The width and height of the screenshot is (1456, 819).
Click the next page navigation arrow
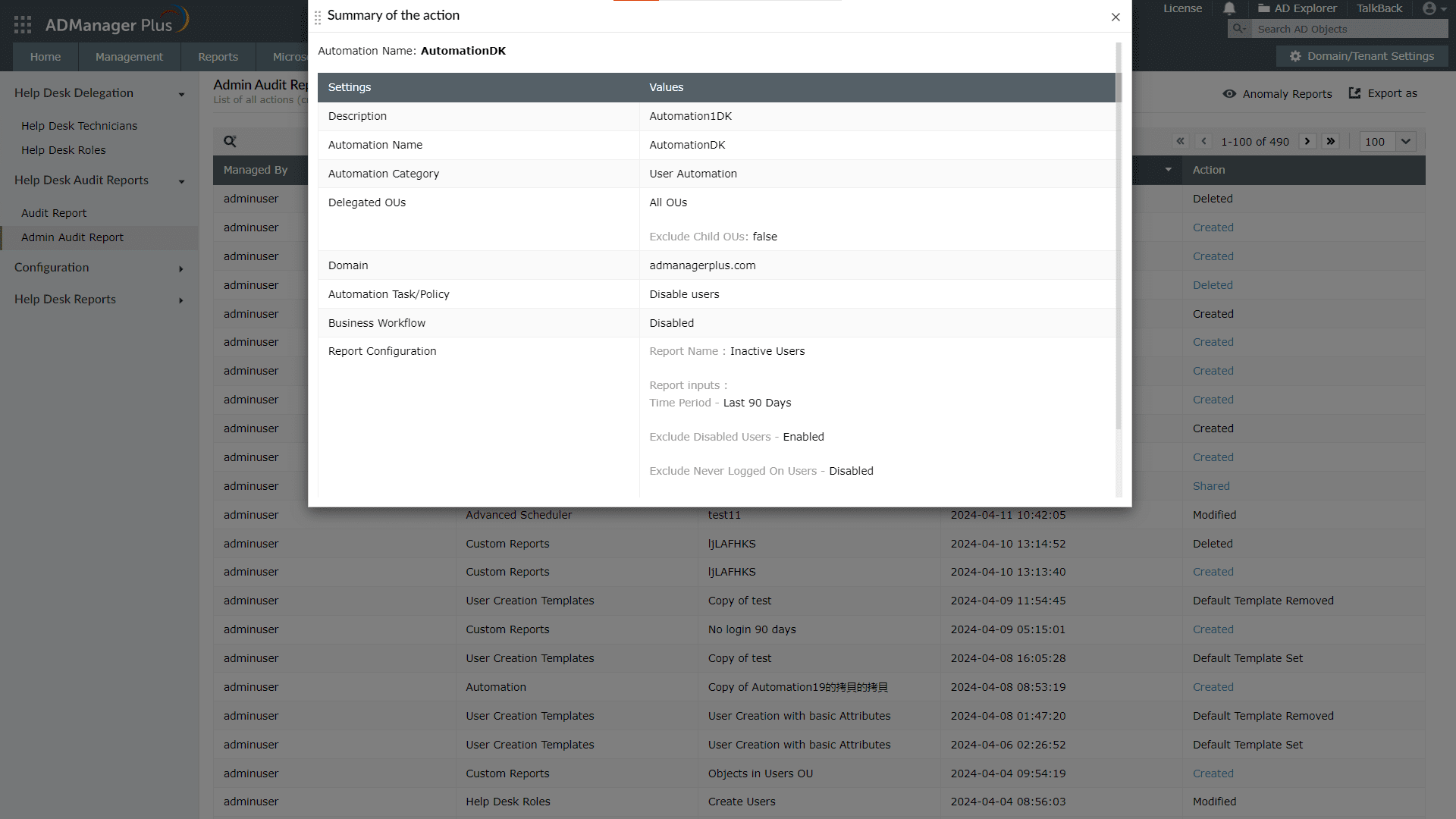click(1307, 142)
